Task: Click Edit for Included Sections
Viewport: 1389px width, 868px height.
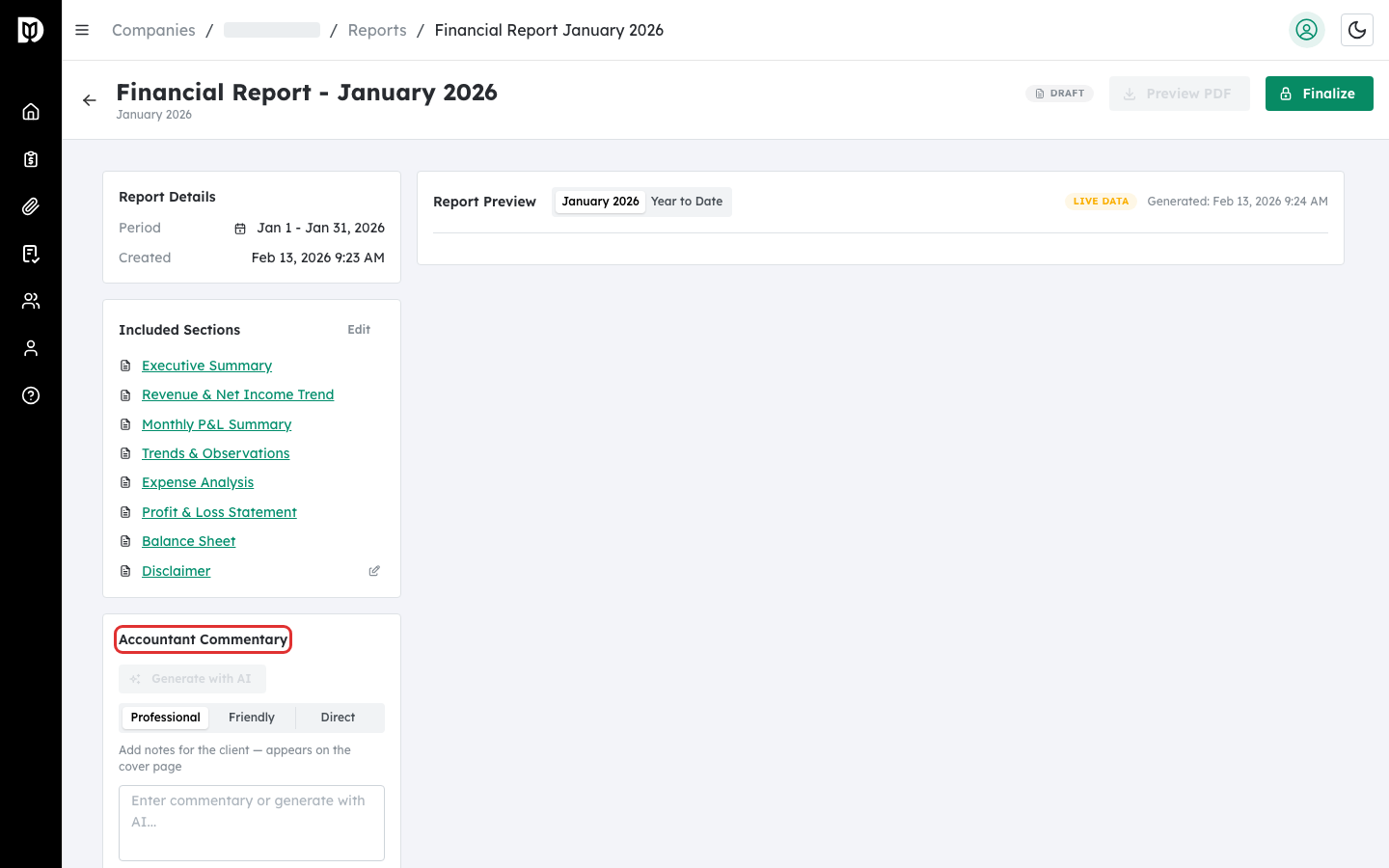Action: click(358, 329)
